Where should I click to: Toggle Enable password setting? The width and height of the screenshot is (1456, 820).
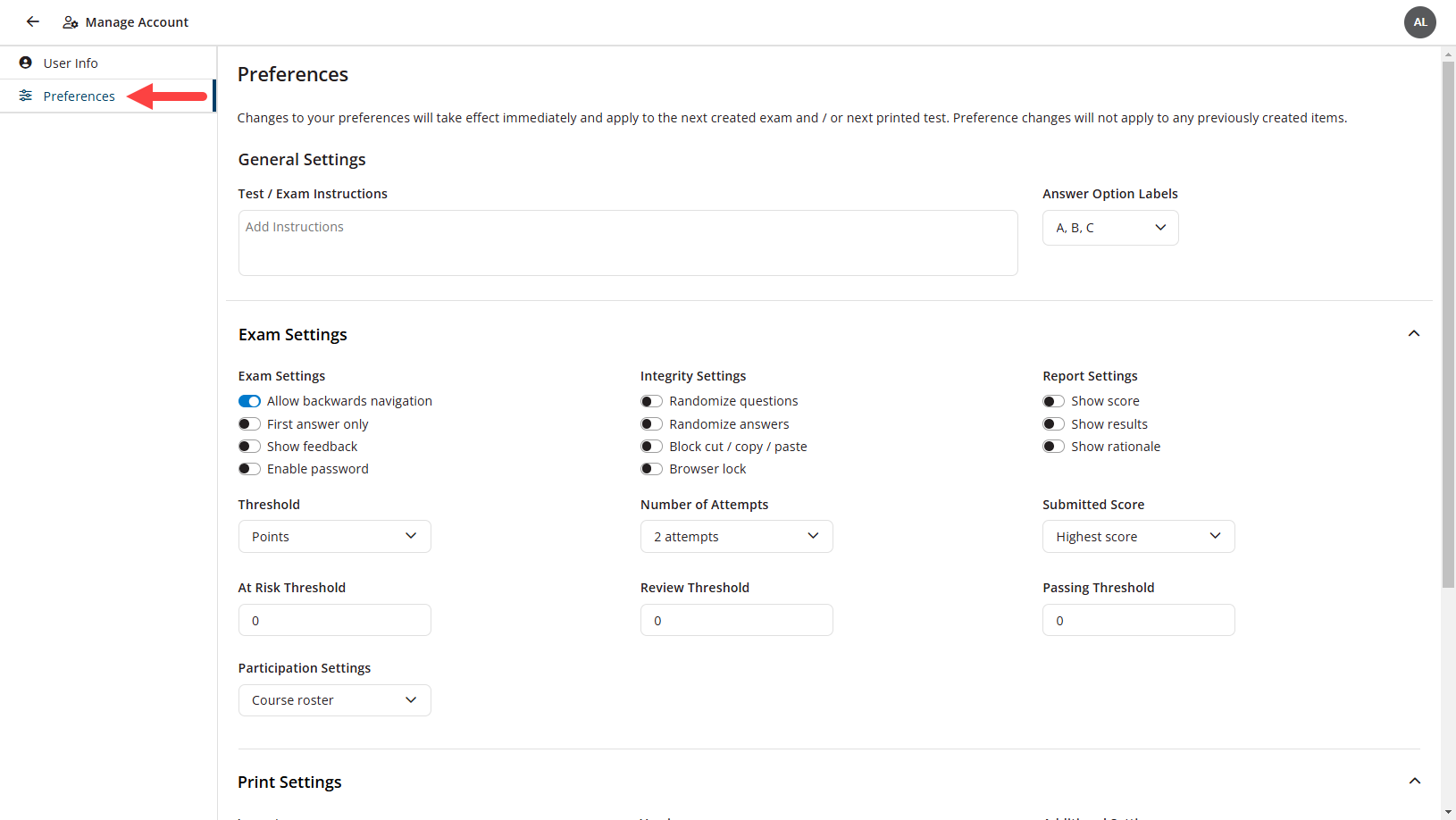tap(249, 468)
